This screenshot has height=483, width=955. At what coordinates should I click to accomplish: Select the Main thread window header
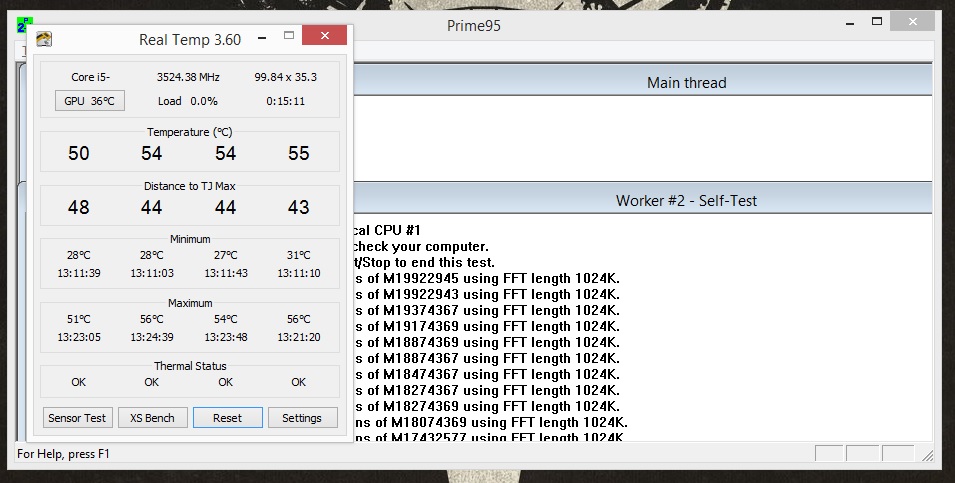coord(686,83)
